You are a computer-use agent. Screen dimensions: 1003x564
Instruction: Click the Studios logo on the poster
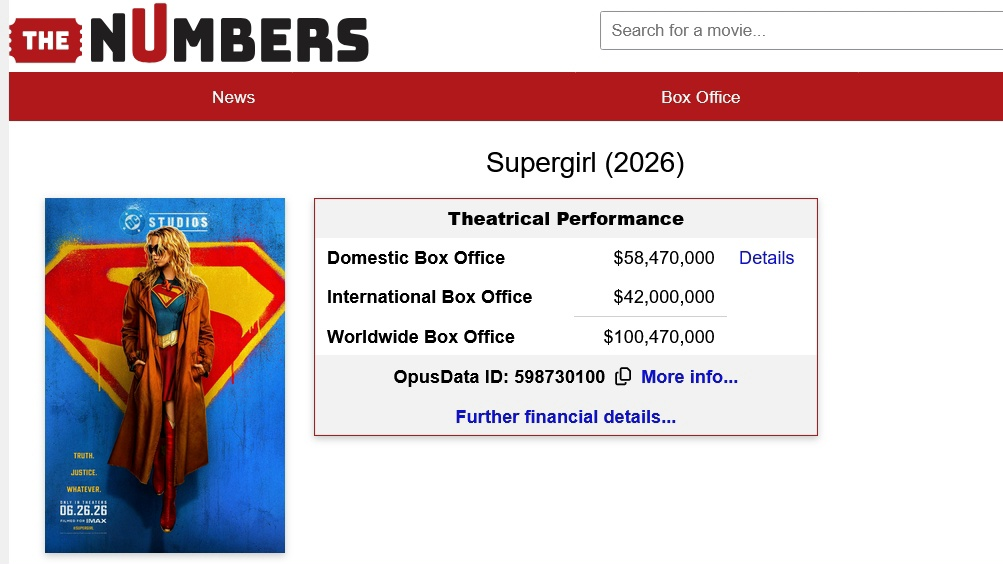pyautogui.click(x=164, y=221)
